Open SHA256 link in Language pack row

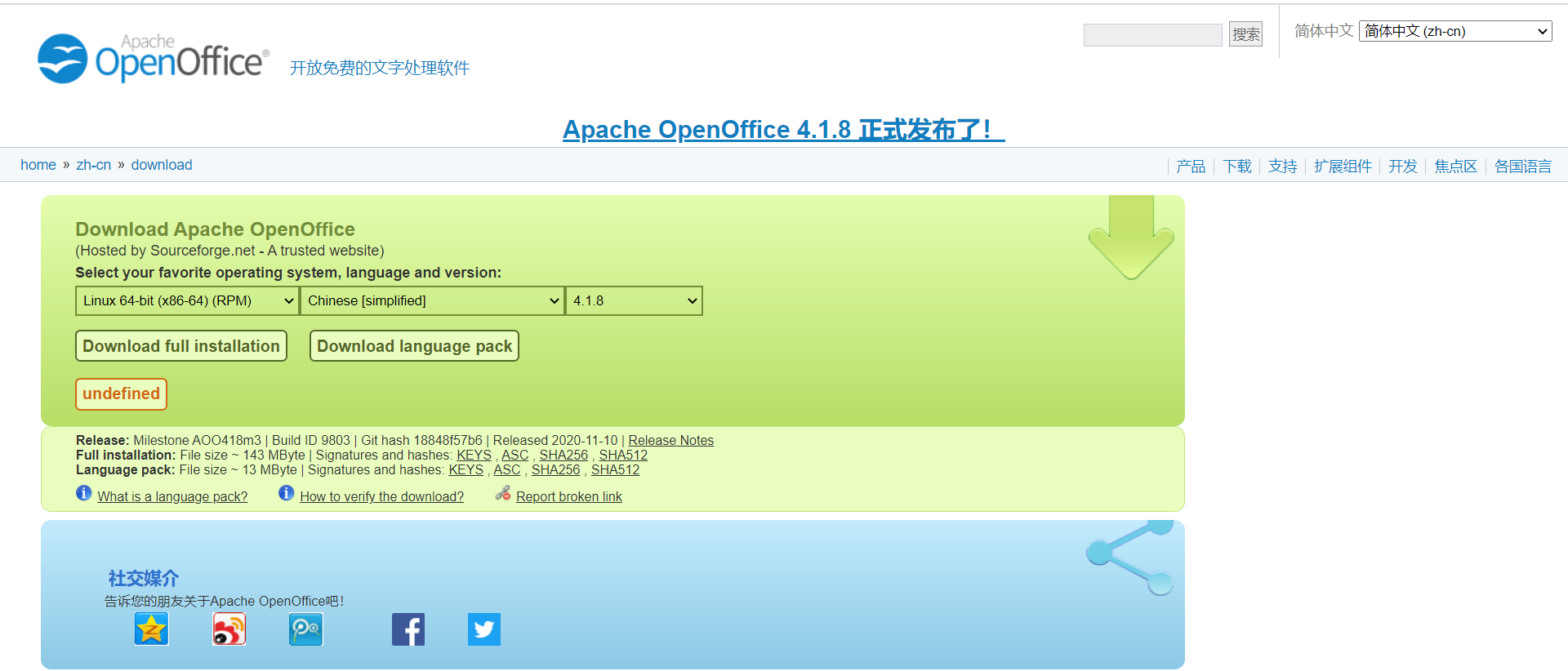coord(555,470)
